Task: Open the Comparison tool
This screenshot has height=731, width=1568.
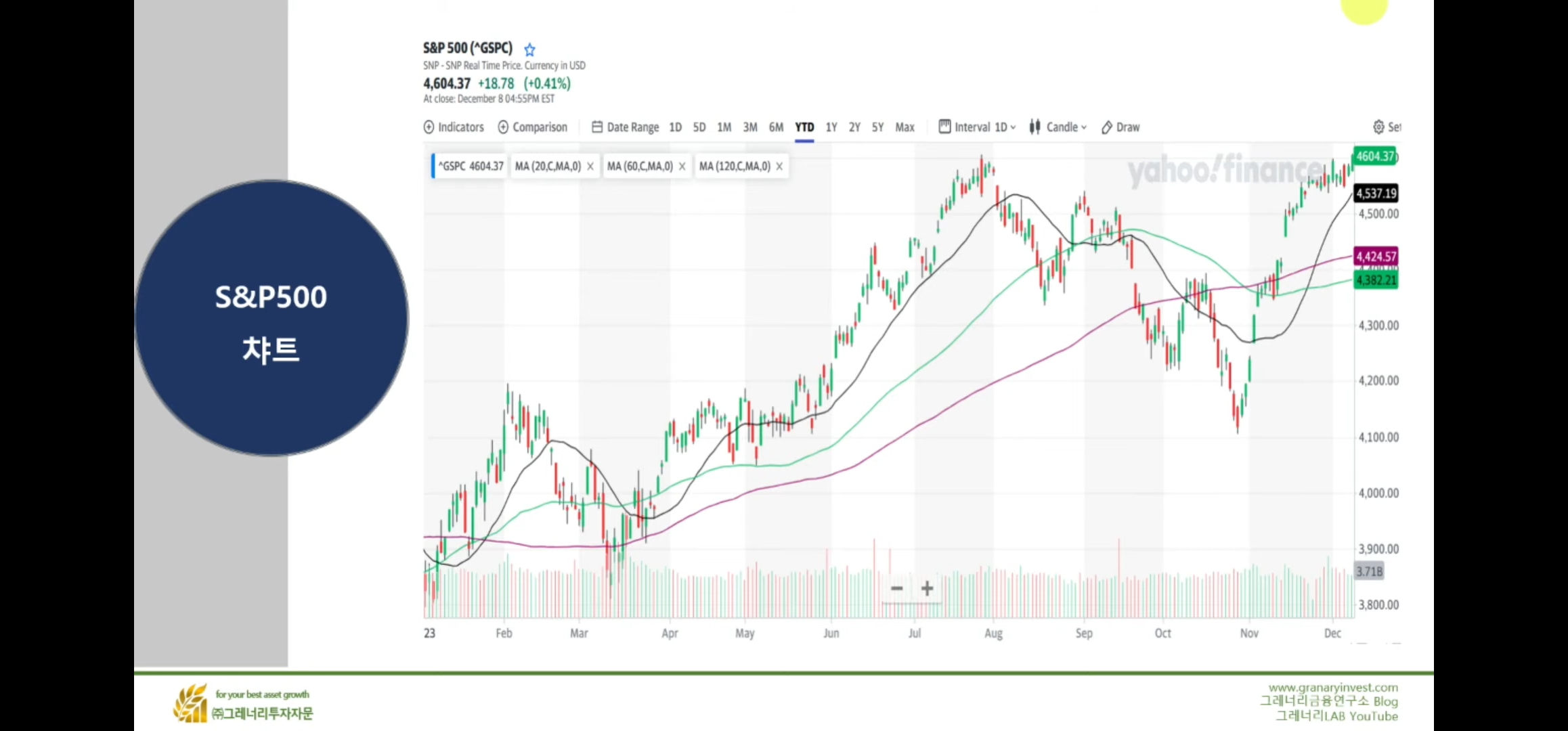Action: (533, 127)
